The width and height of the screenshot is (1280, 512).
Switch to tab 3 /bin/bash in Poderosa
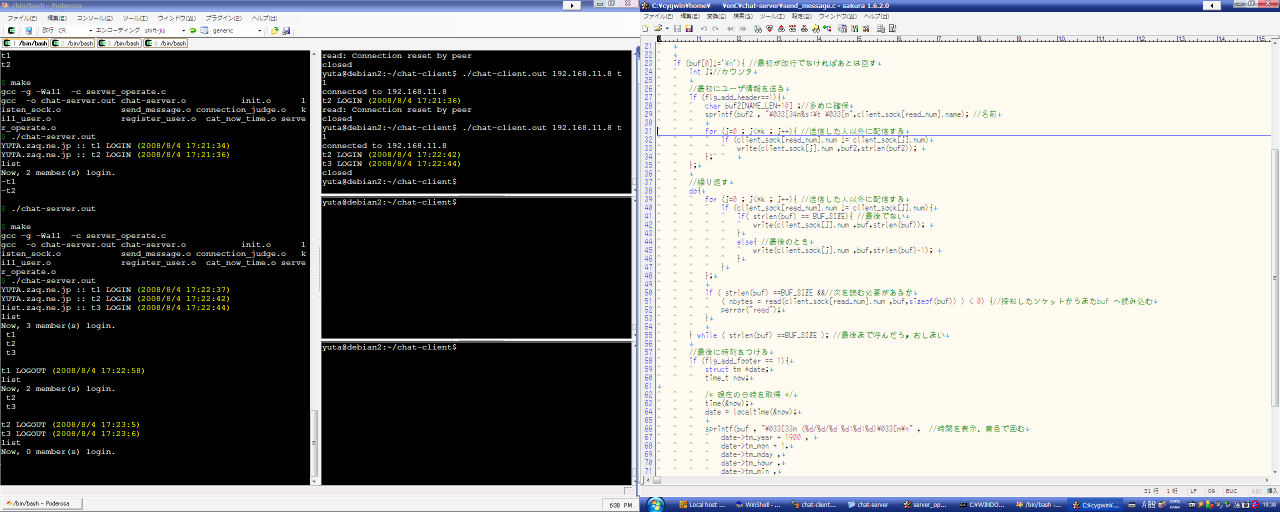click(x=119, y=43)
